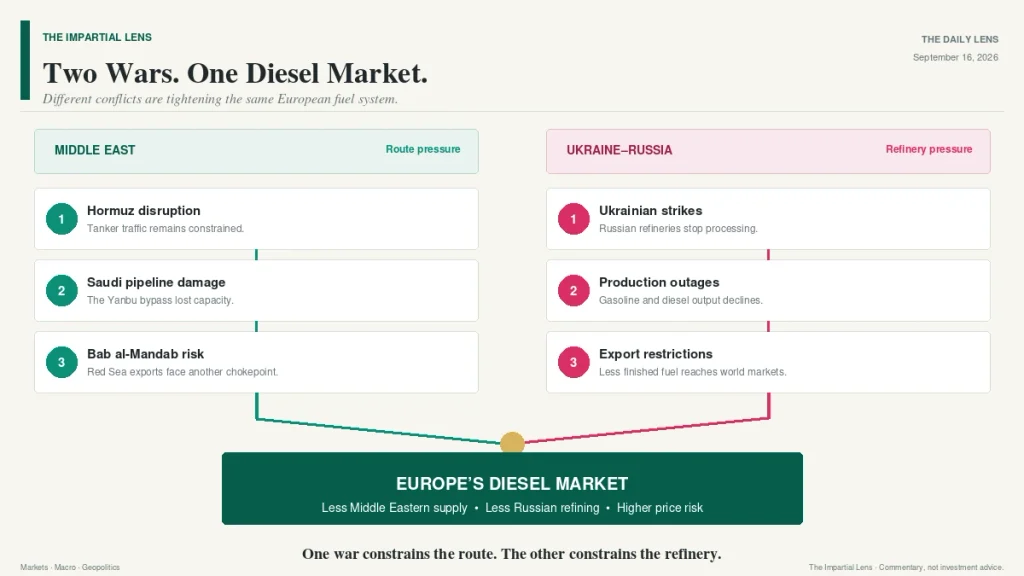Viewport: 1024px width, 576px height.
Task: Click "THE DAILY LENS" in the top corner
Action: pos(960,39)
